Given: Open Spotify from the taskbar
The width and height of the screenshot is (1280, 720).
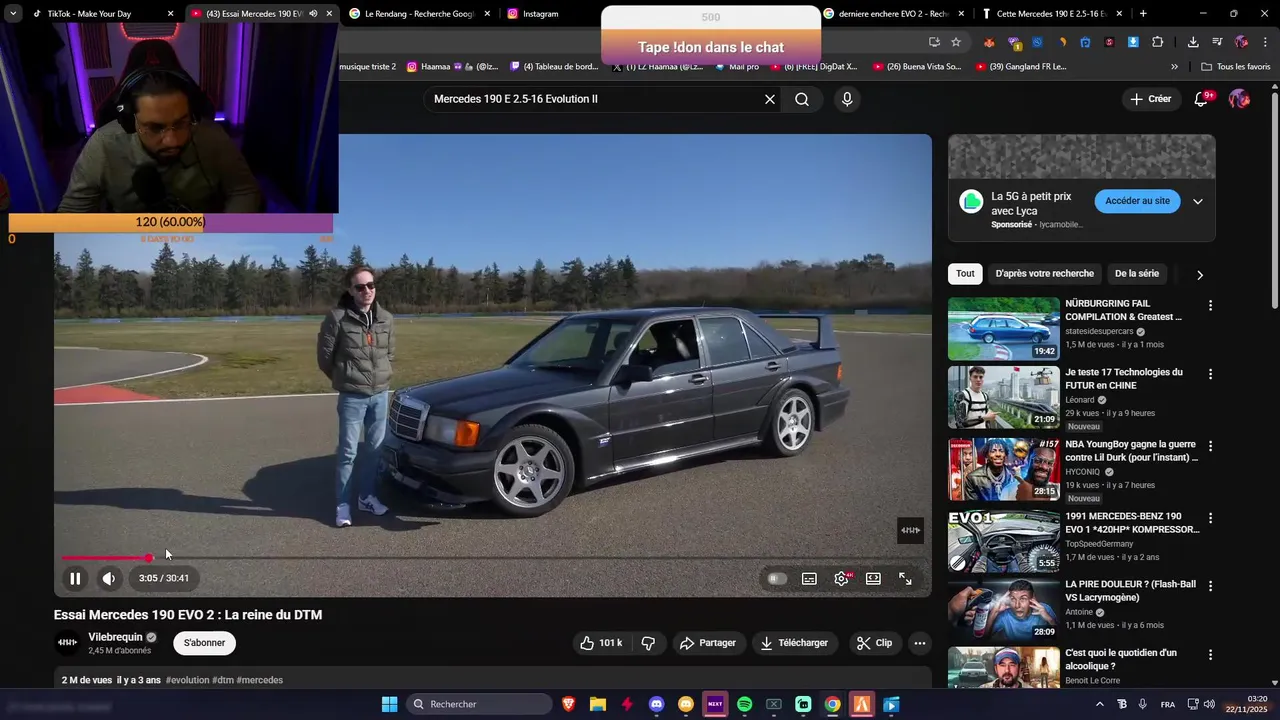Looking at the screenshot, I should (744, 704).
